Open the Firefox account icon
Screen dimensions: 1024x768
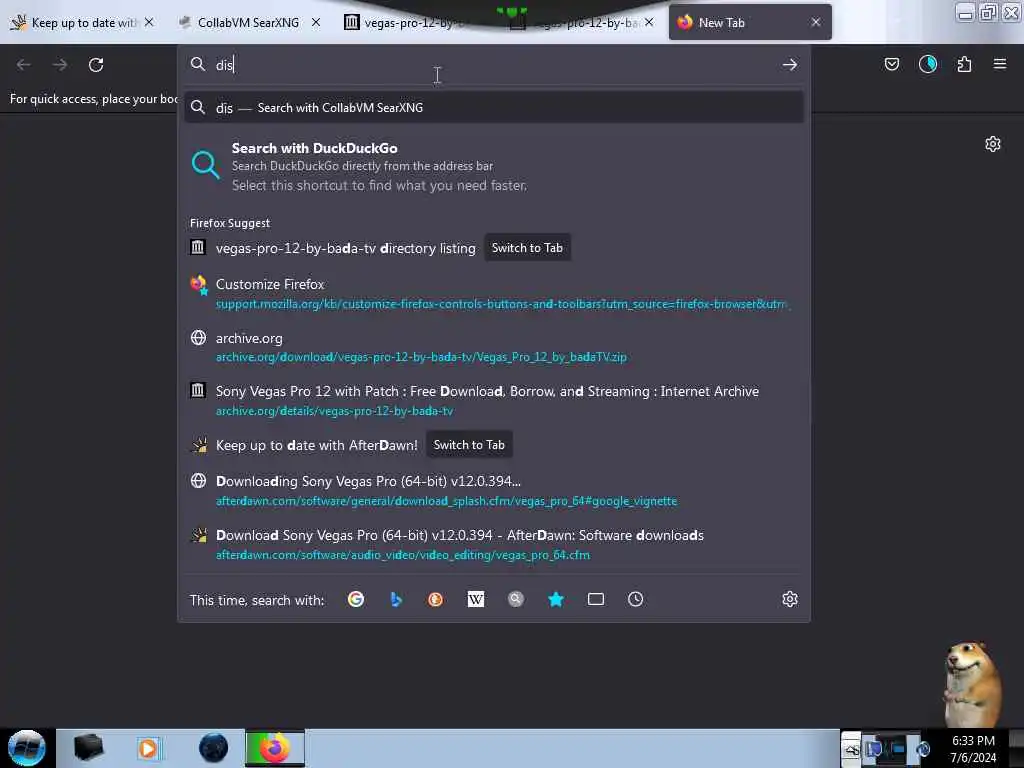pos(927,64)
